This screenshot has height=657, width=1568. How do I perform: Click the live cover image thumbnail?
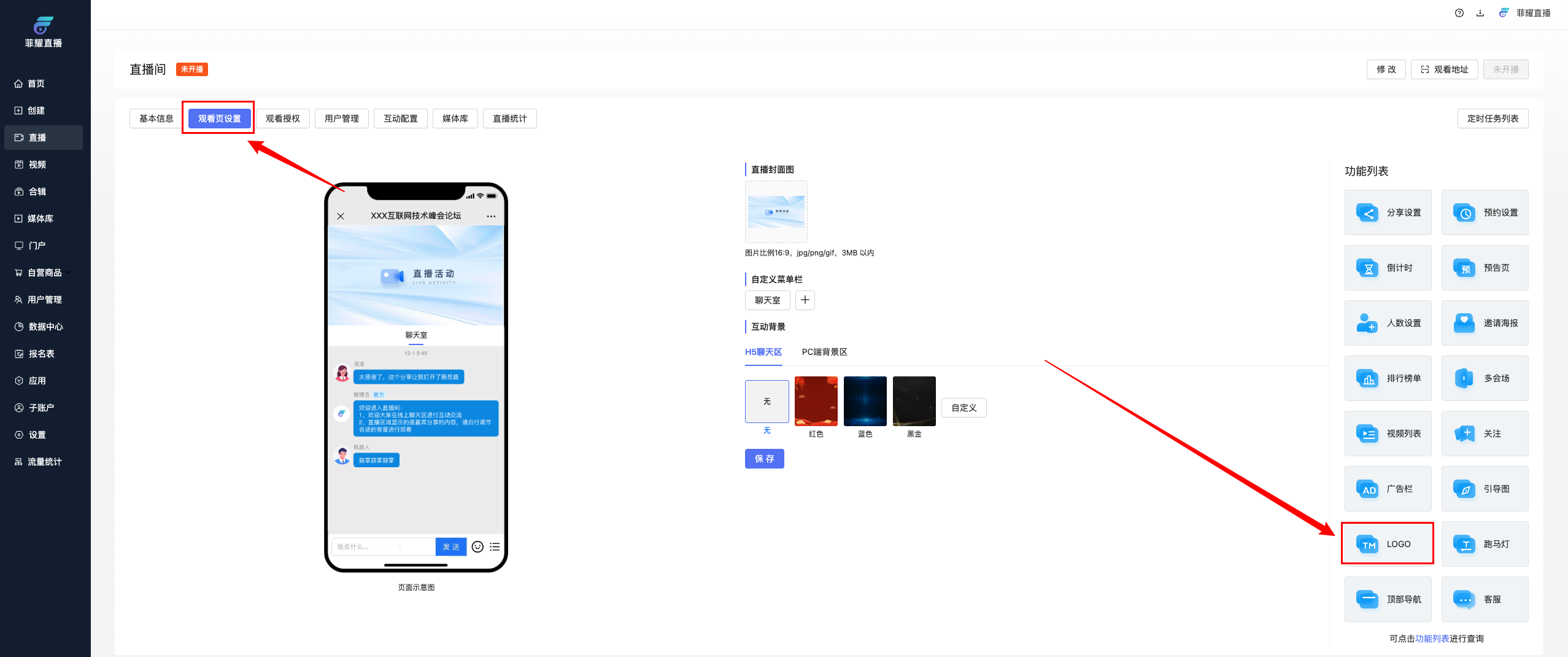pyautogui.click(x=776, y=212)
